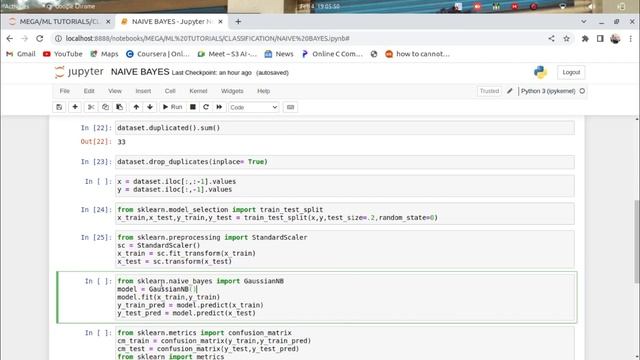Open the Edit menu
The image size is (640, 360).
click(89, 91)
